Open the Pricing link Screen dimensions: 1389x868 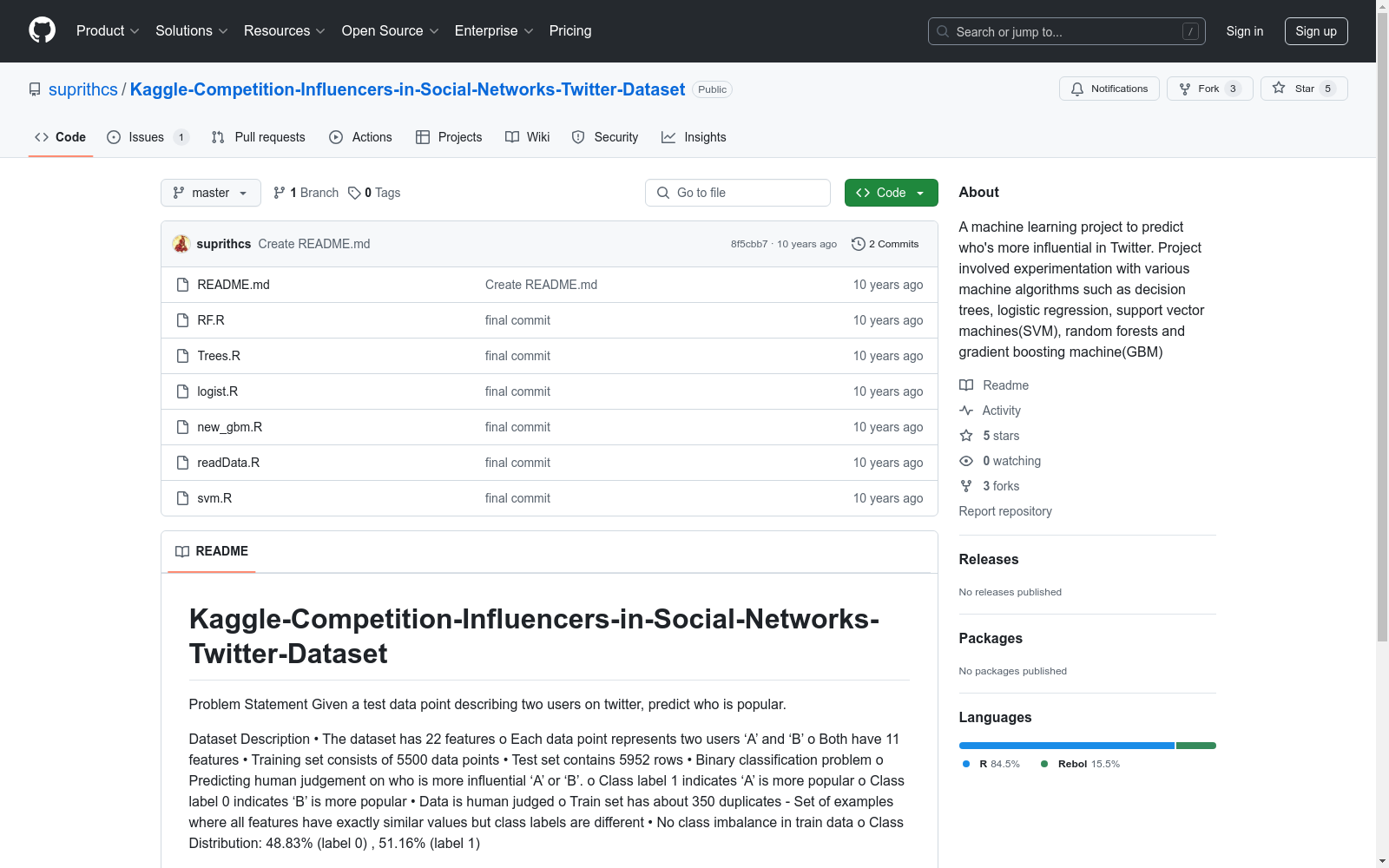(x=570, y=31)
